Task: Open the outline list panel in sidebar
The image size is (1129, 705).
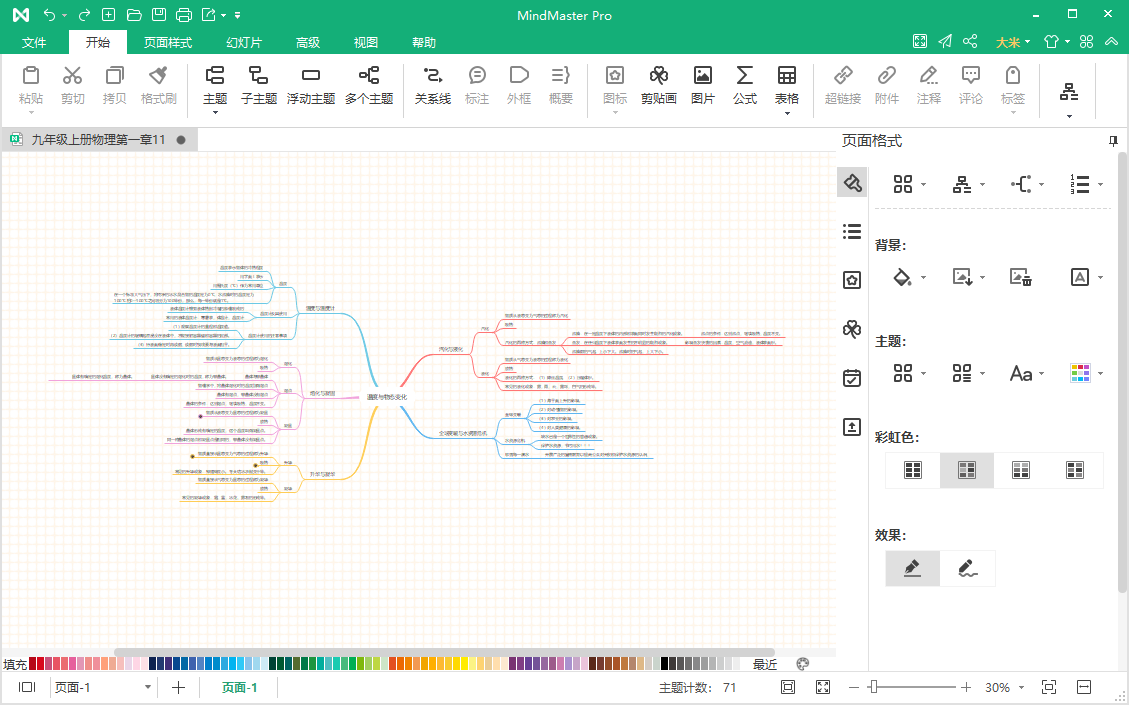Action: [x=852, y=231]
